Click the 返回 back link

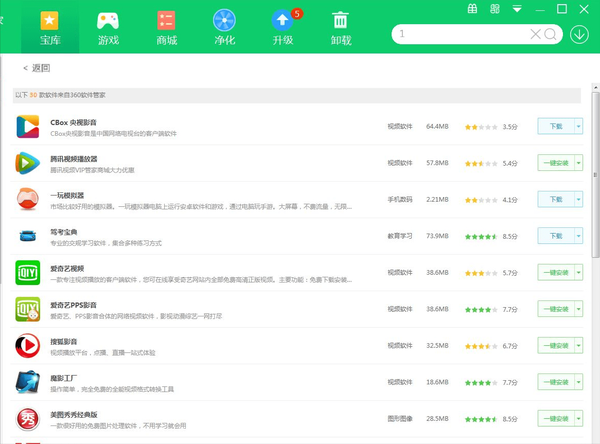37,68
